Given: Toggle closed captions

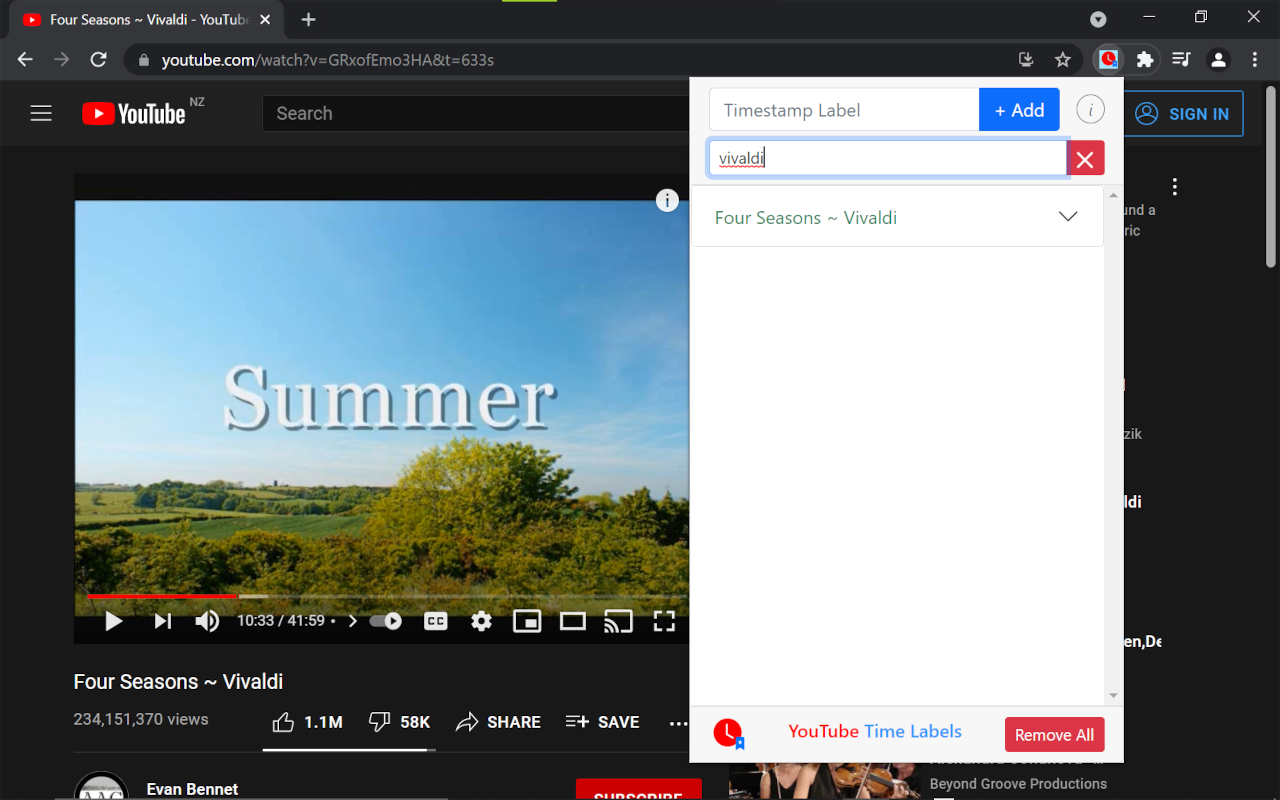Looking at the screenshot, I should tap(435, 622).
